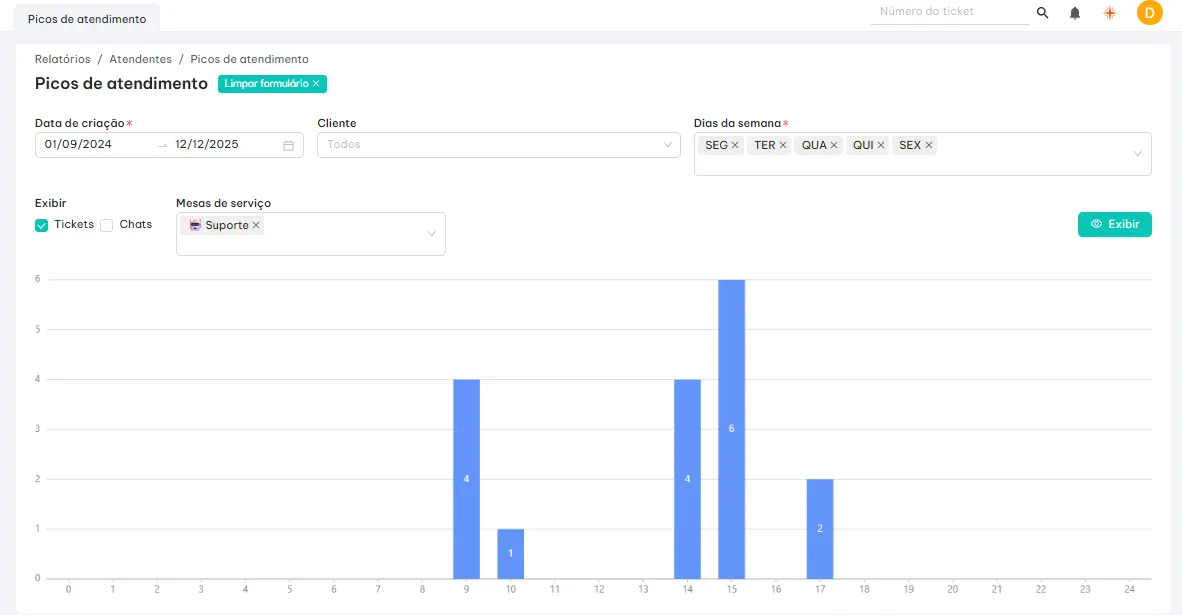Select the Picos de atendimento tab
The width and height of the screenshot is (1182, 615).
[x=87, y=19]
